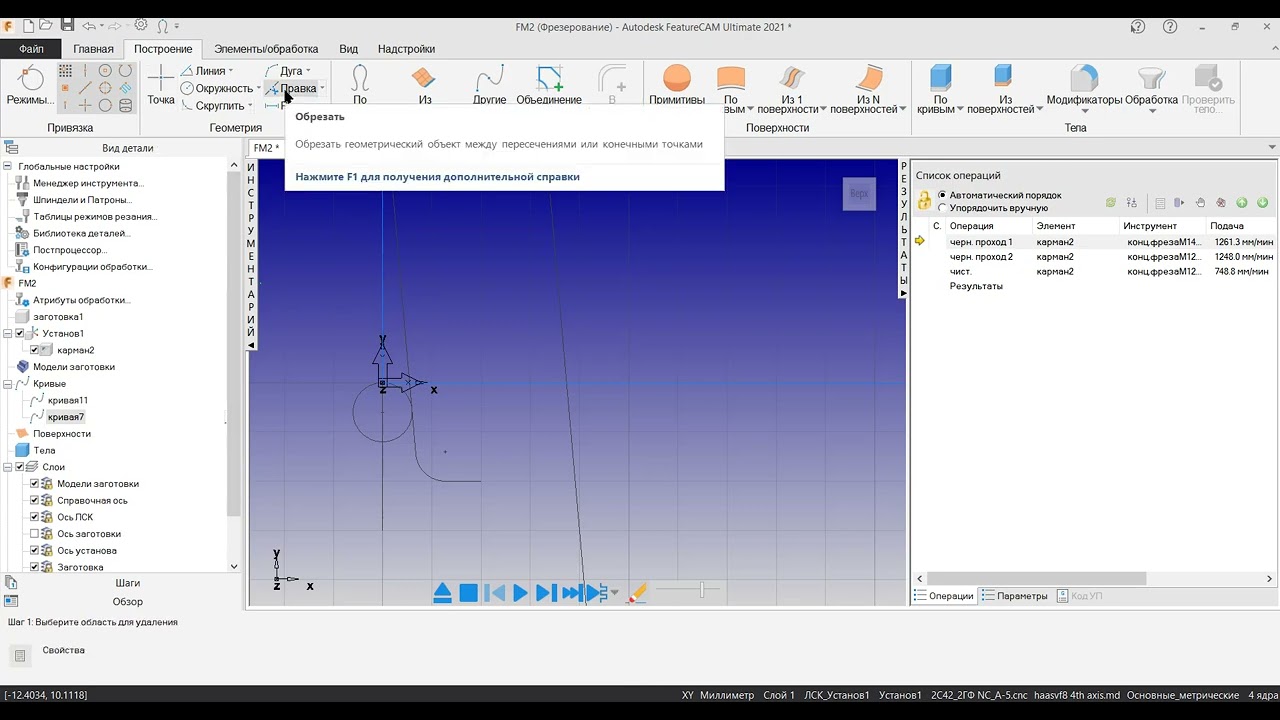The height and width of the screenshot is (720, 1280).
Task: Click the По кривым solids icon
Action: coord(940,77)
